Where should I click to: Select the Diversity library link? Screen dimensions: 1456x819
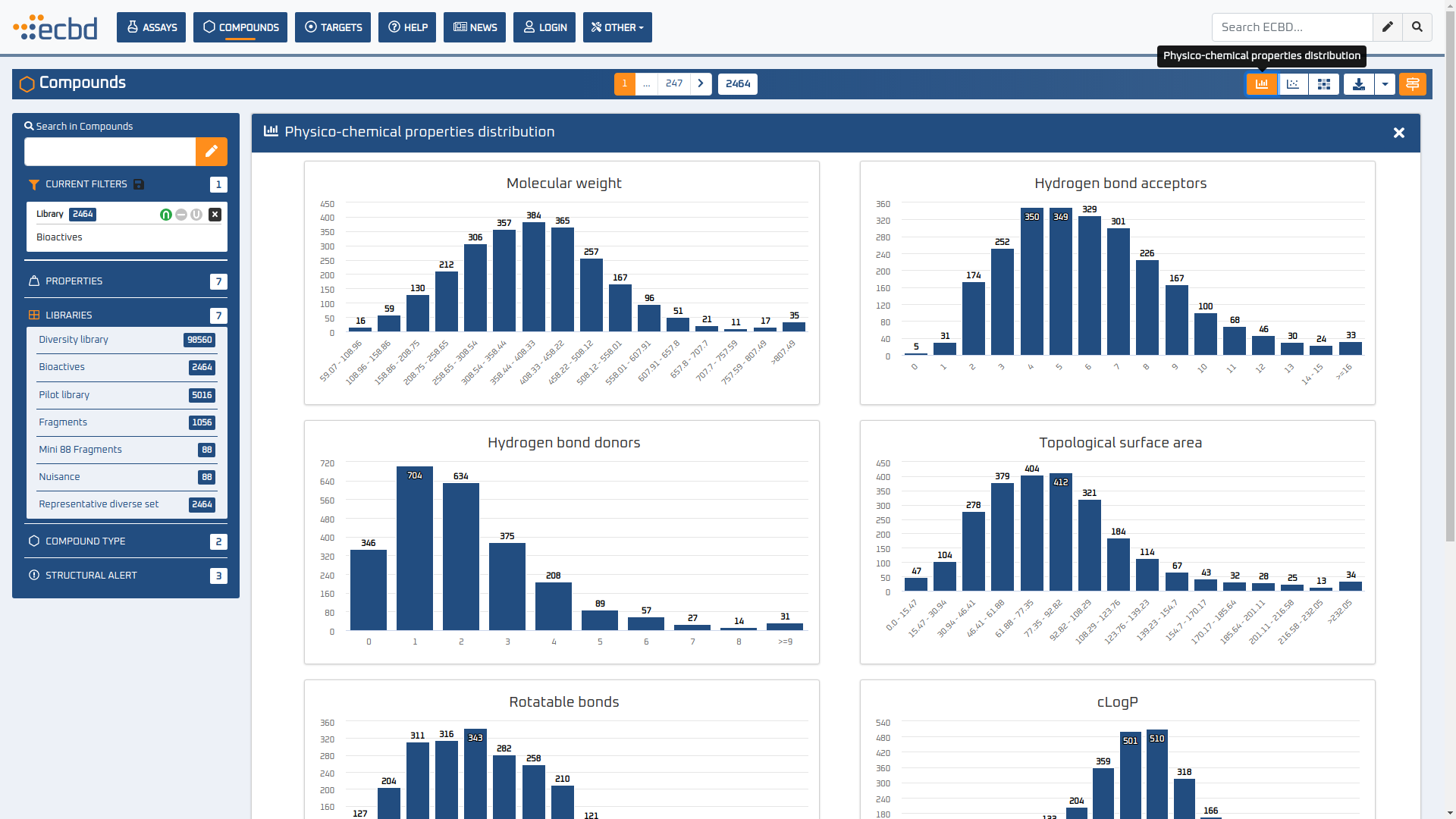(74, 340)
